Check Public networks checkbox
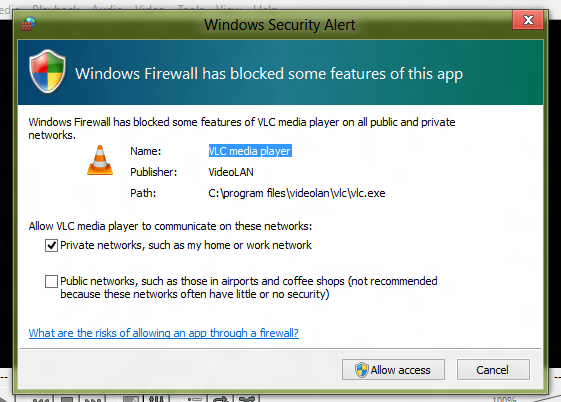This screenshot has width=561, height=402. click(x=52, y=281)
